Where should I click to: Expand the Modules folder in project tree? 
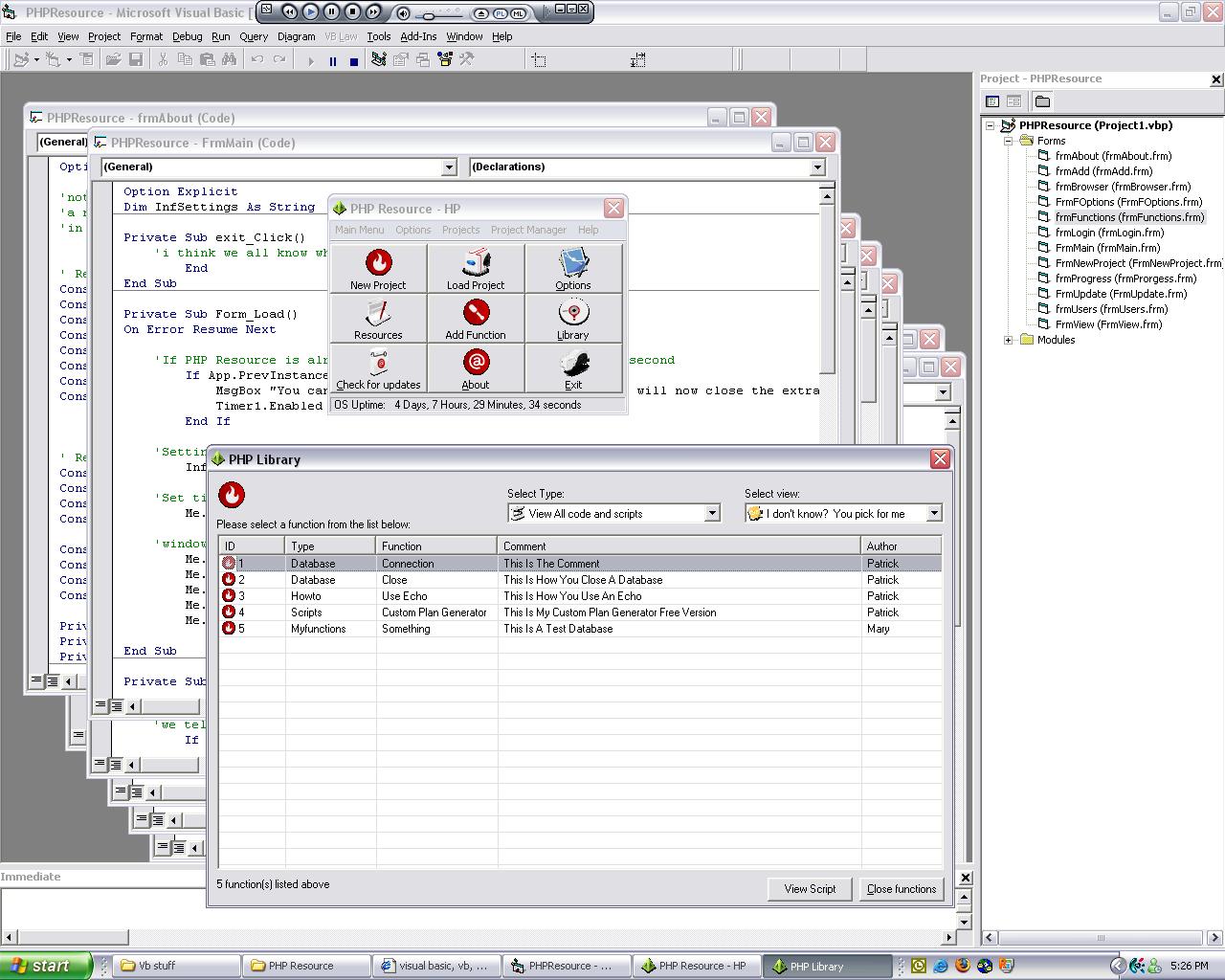click(x=1008, y=340)
